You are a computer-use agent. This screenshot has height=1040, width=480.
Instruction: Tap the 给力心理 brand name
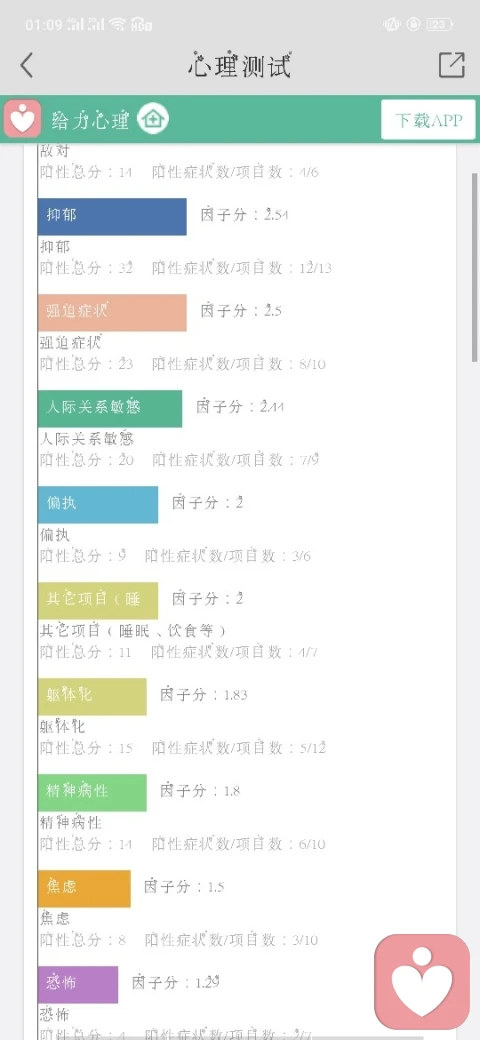tap(90, 121)
